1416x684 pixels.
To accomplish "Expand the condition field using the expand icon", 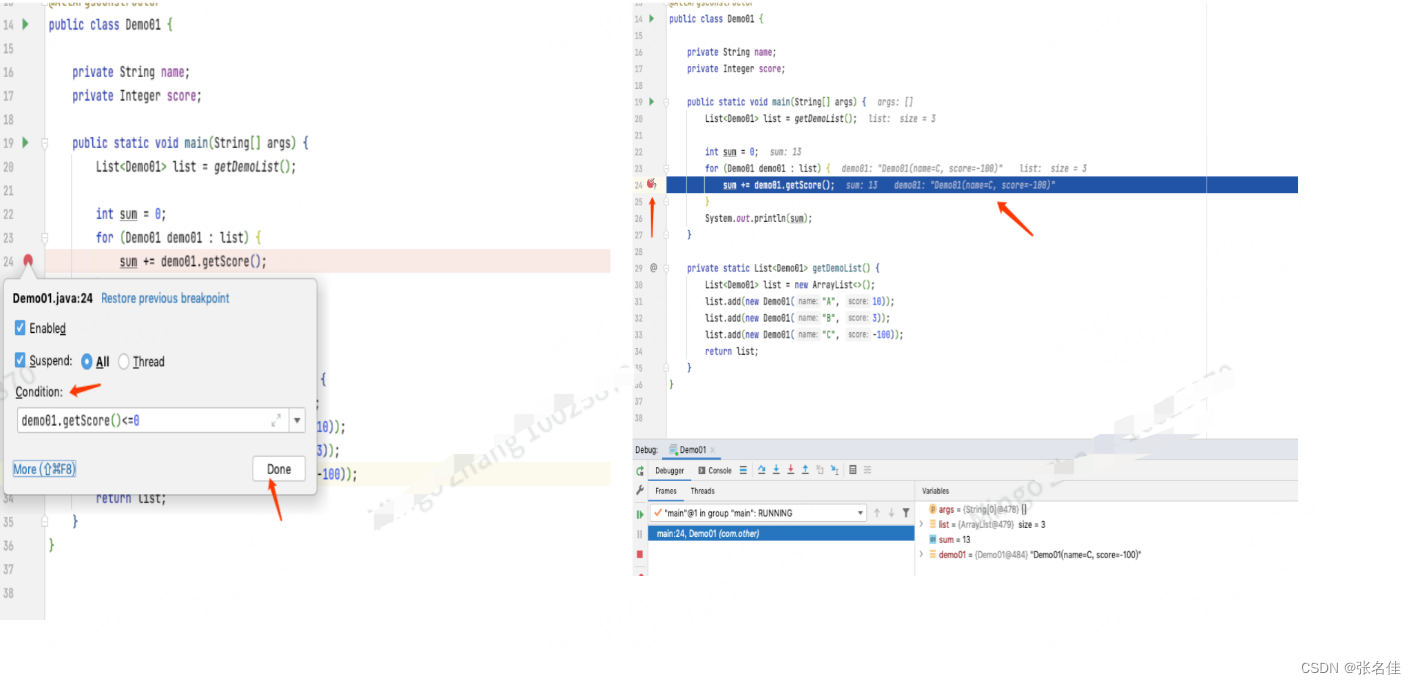I will pyautogui.click(x=275, y=421).
